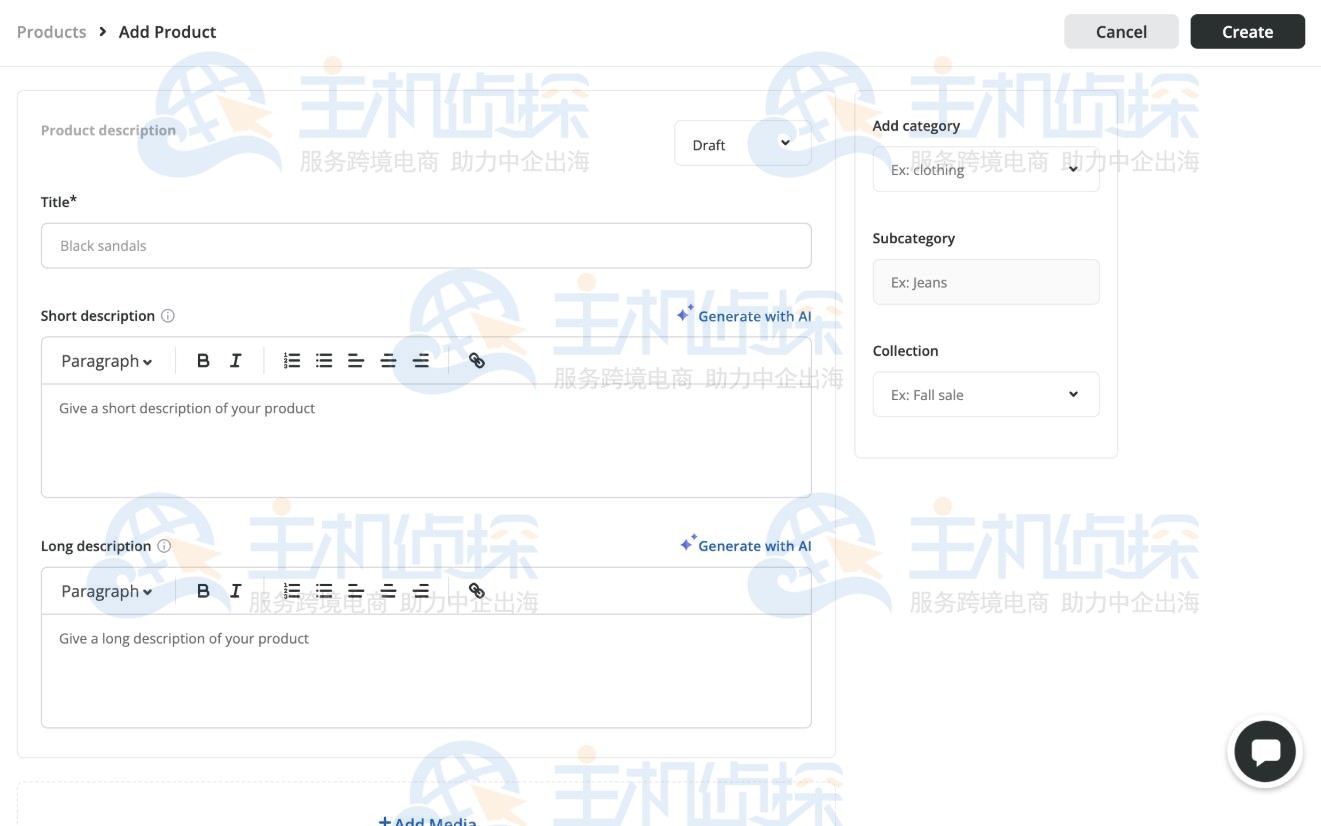Insert numbered list in Long description editor
1321x826 pixels.
pos(292,591)
